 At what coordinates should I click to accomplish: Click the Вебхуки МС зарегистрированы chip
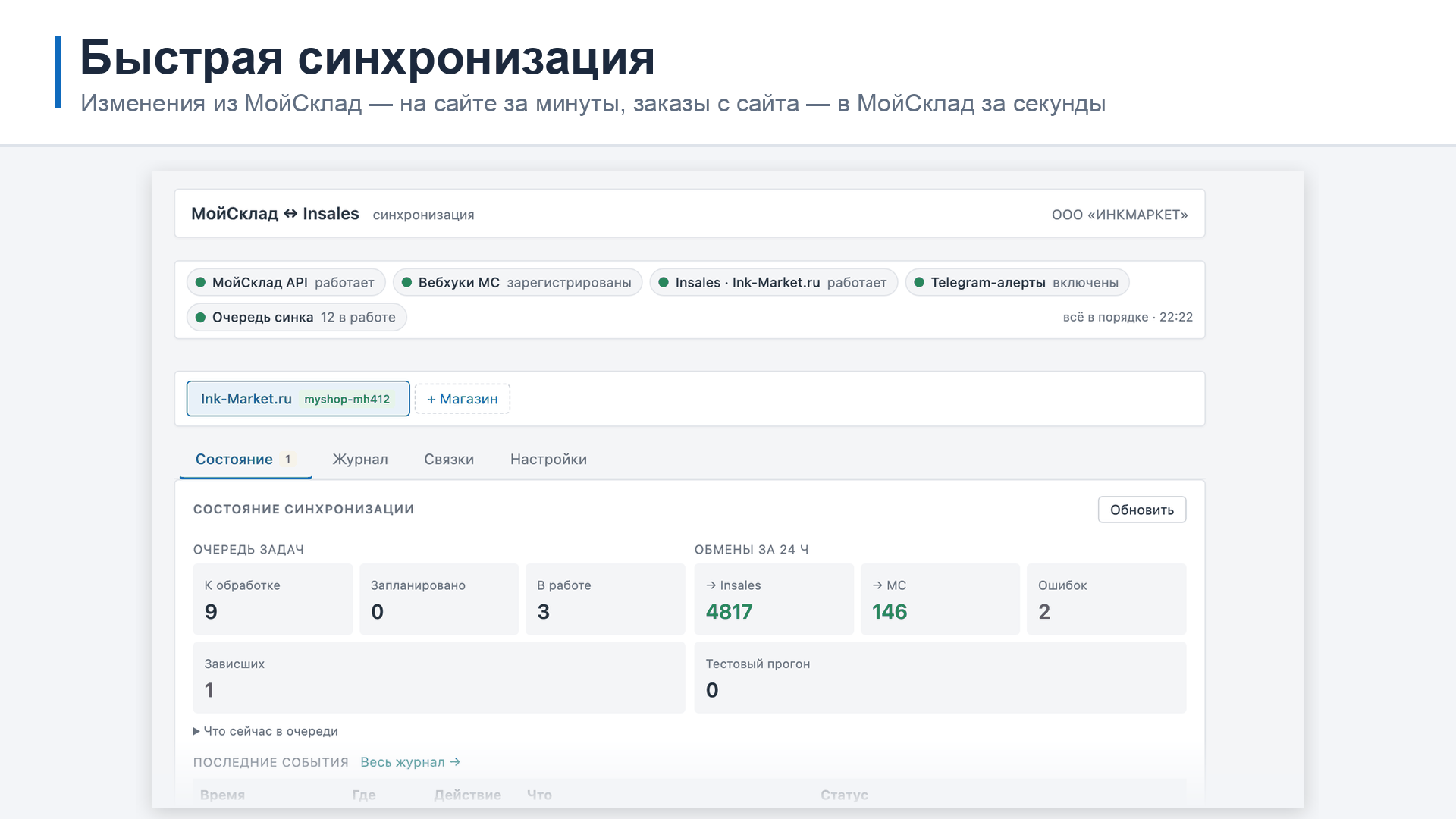[x=518, y=282]
